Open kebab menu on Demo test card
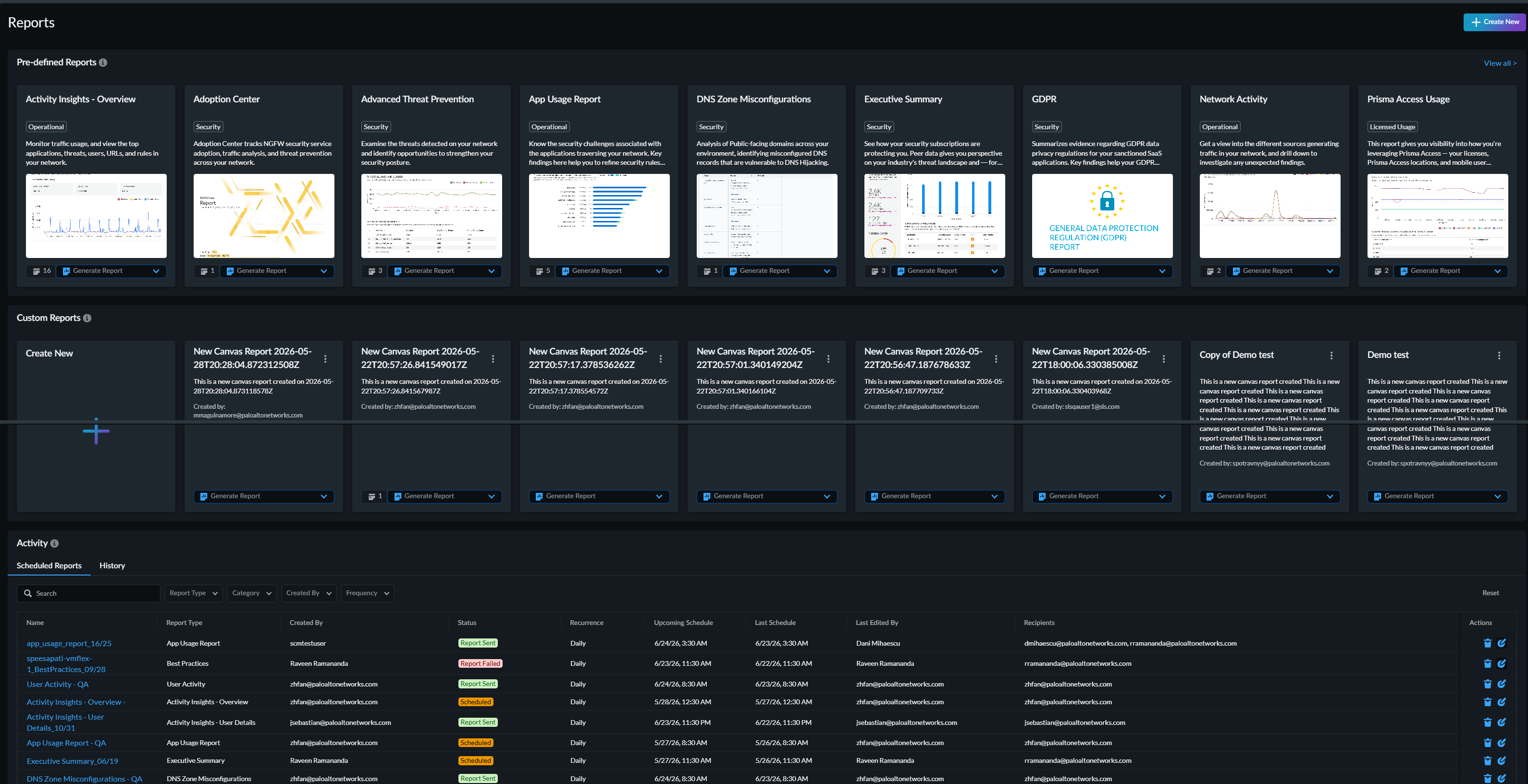 coord(1499,355)
